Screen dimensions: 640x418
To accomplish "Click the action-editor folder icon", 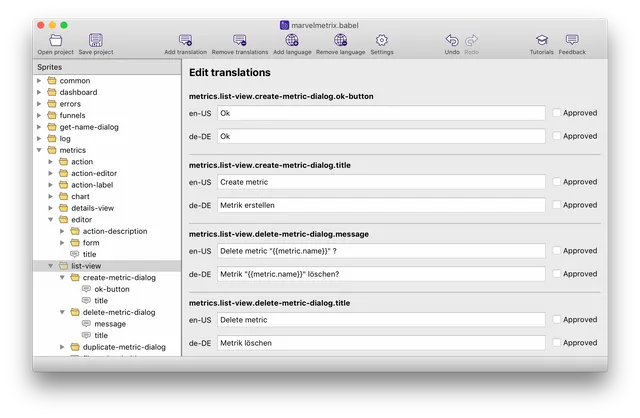I will (x=63, y=173).
